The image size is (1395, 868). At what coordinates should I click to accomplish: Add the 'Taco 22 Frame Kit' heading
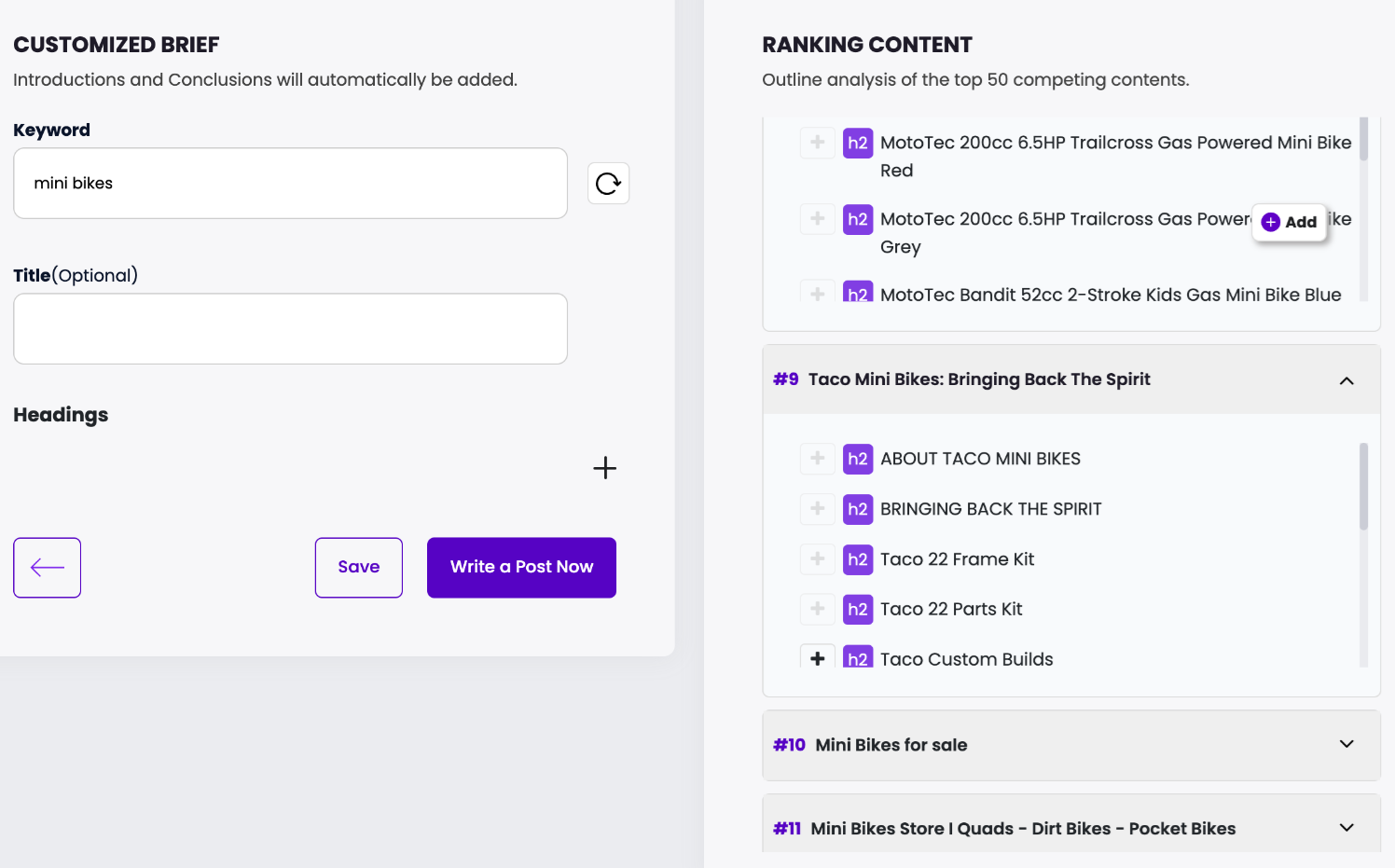pyautogui.click(x=817, y=559)
